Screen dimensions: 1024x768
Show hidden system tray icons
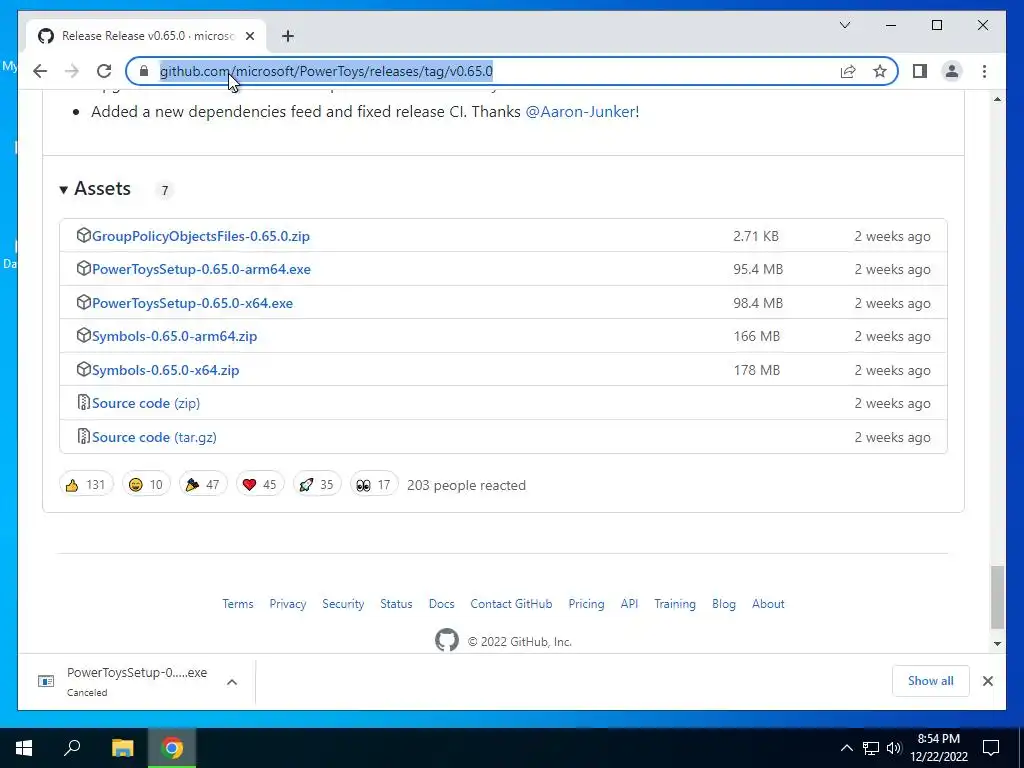[x=846, y=748]
